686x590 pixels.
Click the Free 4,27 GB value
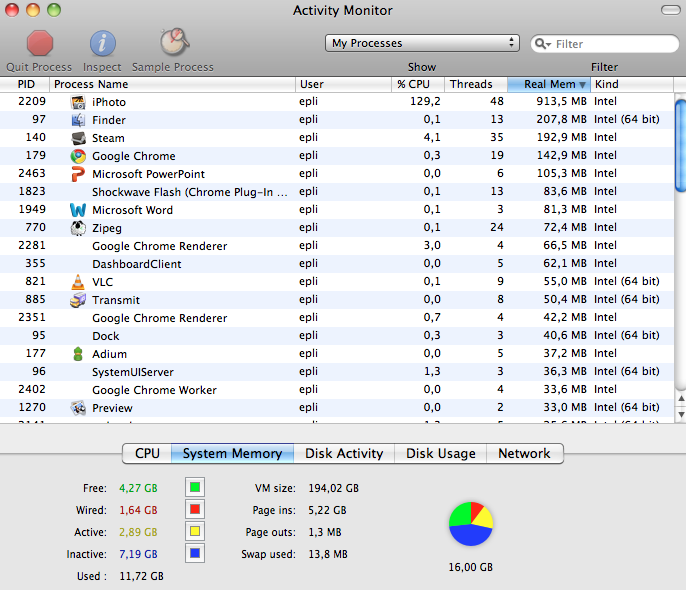(138, 488)
